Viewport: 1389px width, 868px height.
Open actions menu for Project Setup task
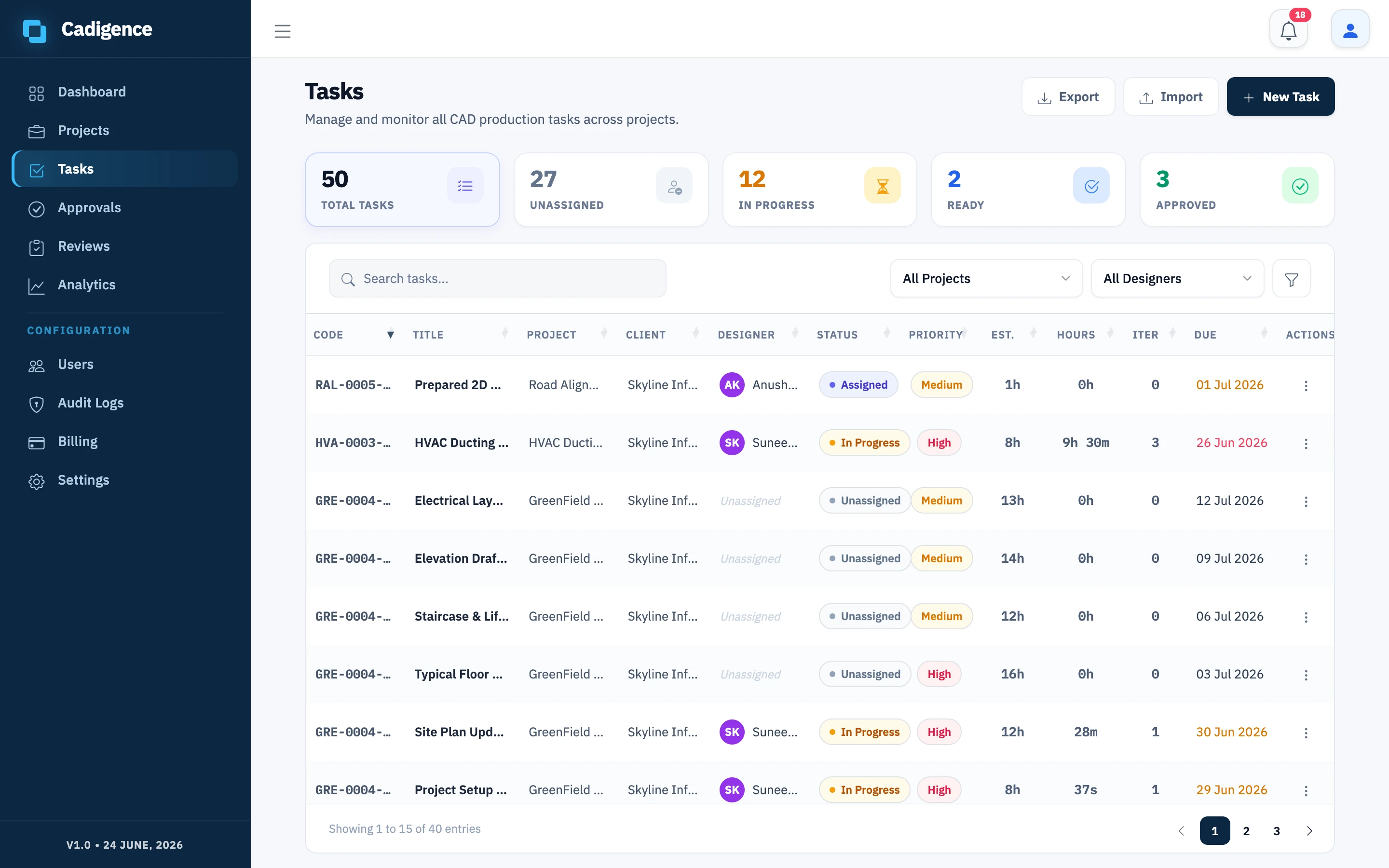tap(1306, 791)
